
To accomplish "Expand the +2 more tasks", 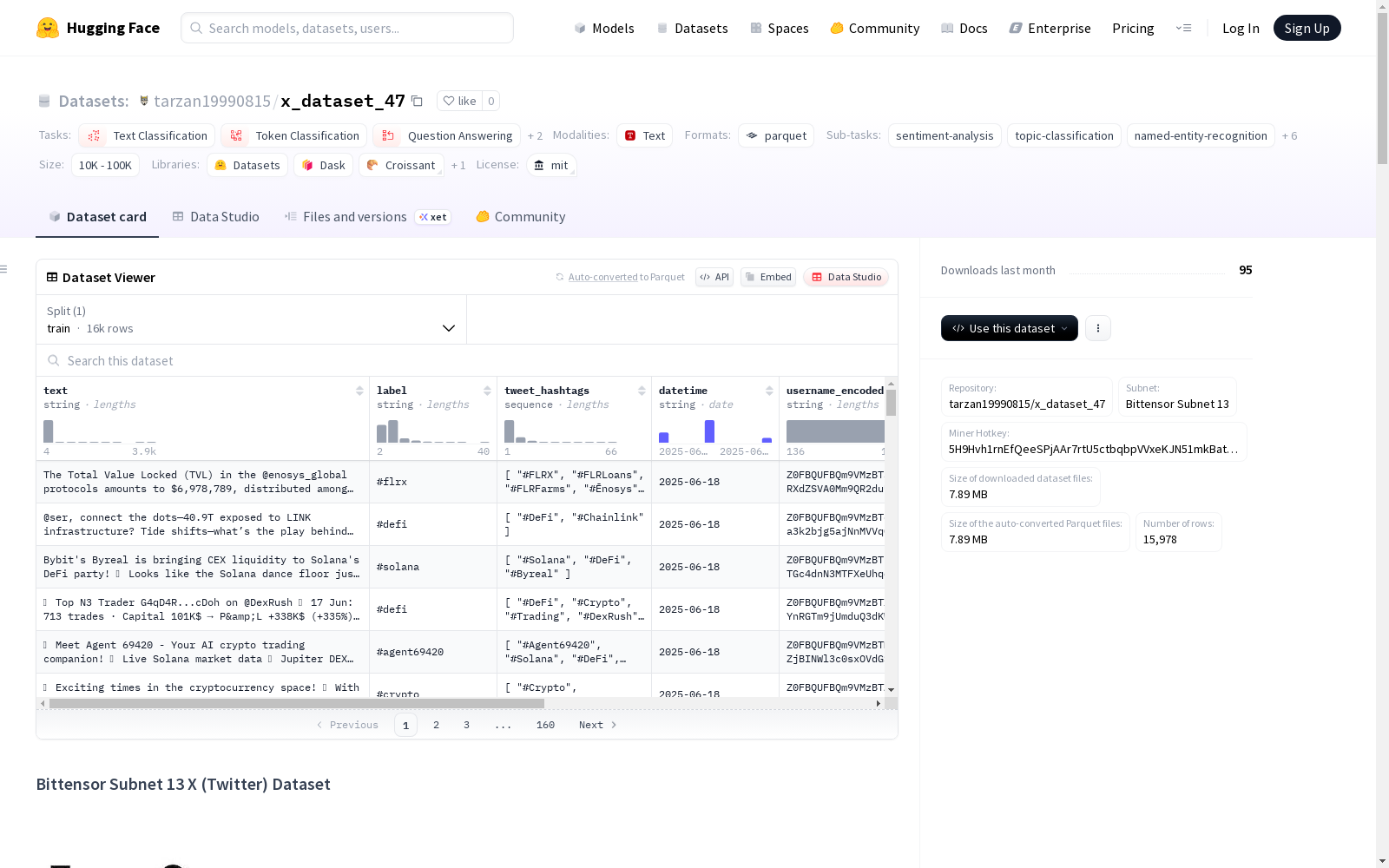I will [x=535, y=136].
